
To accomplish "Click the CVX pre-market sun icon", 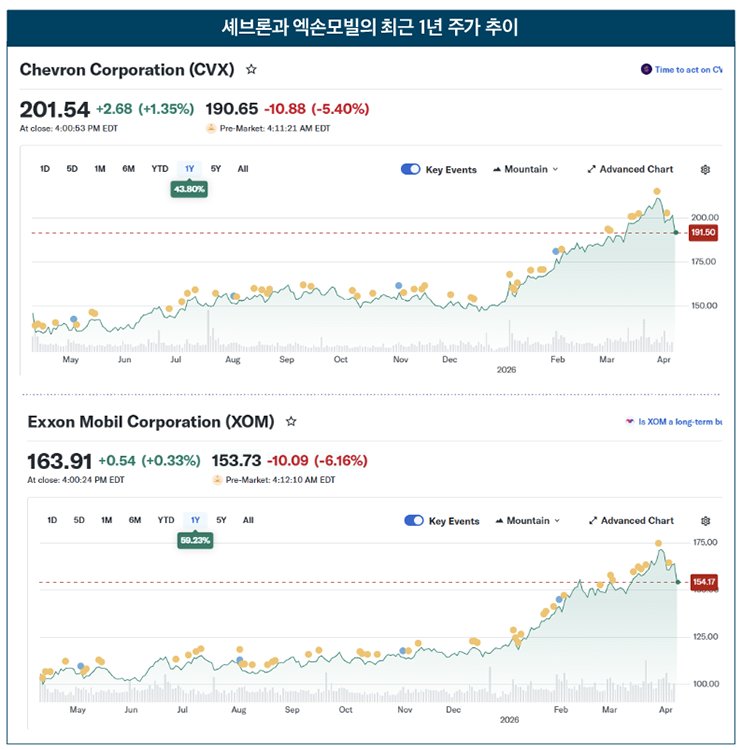I will coord(211,128).
